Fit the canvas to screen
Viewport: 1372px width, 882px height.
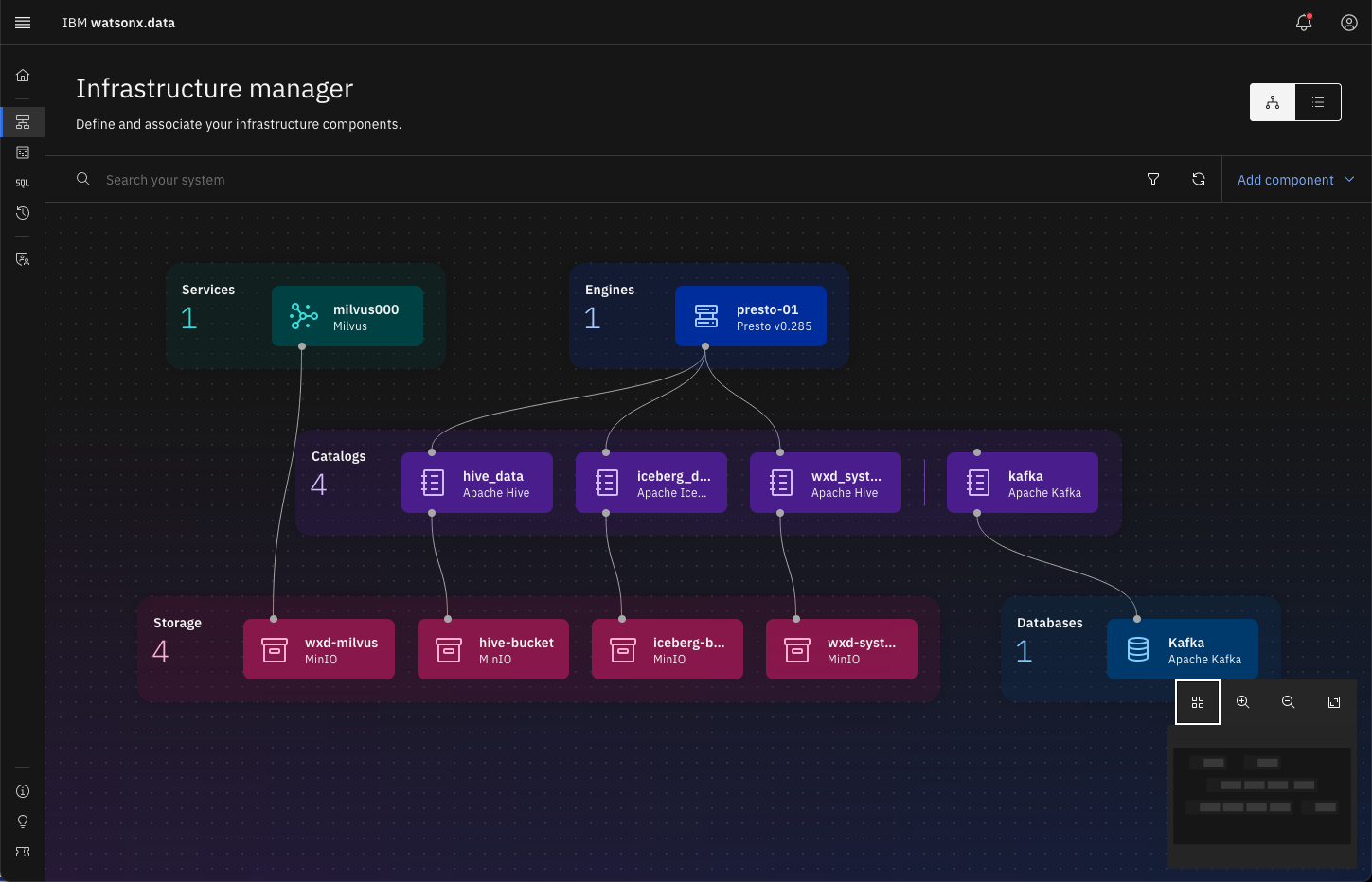click(x=1334, y=702)
